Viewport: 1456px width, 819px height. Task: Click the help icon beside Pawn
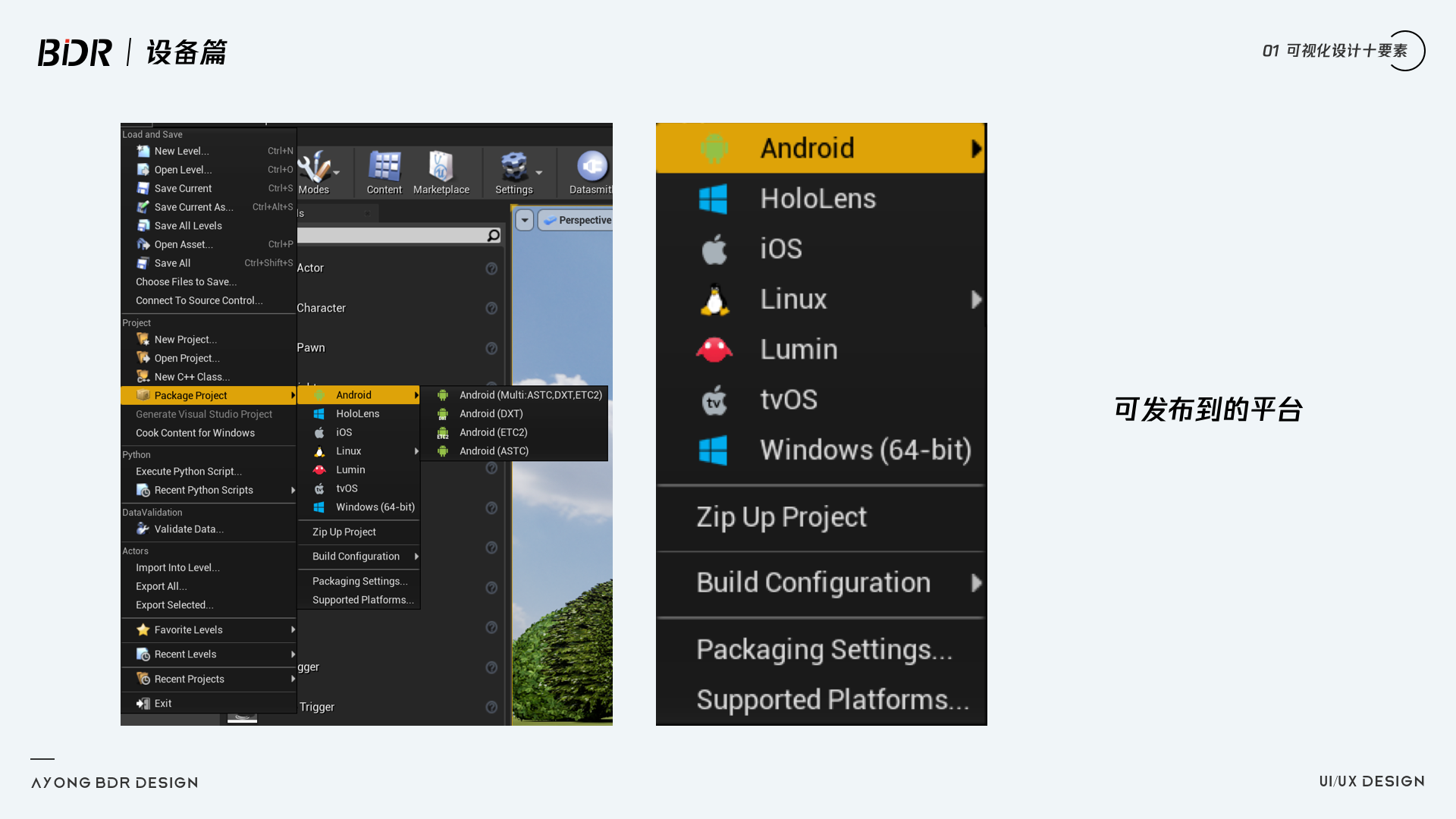click(x=491, y=348)
